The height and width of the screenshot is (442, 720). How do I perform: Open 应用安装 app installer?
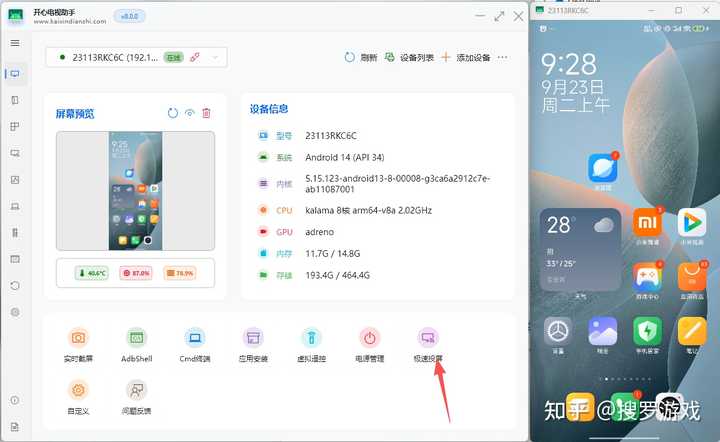pos(253,338)
